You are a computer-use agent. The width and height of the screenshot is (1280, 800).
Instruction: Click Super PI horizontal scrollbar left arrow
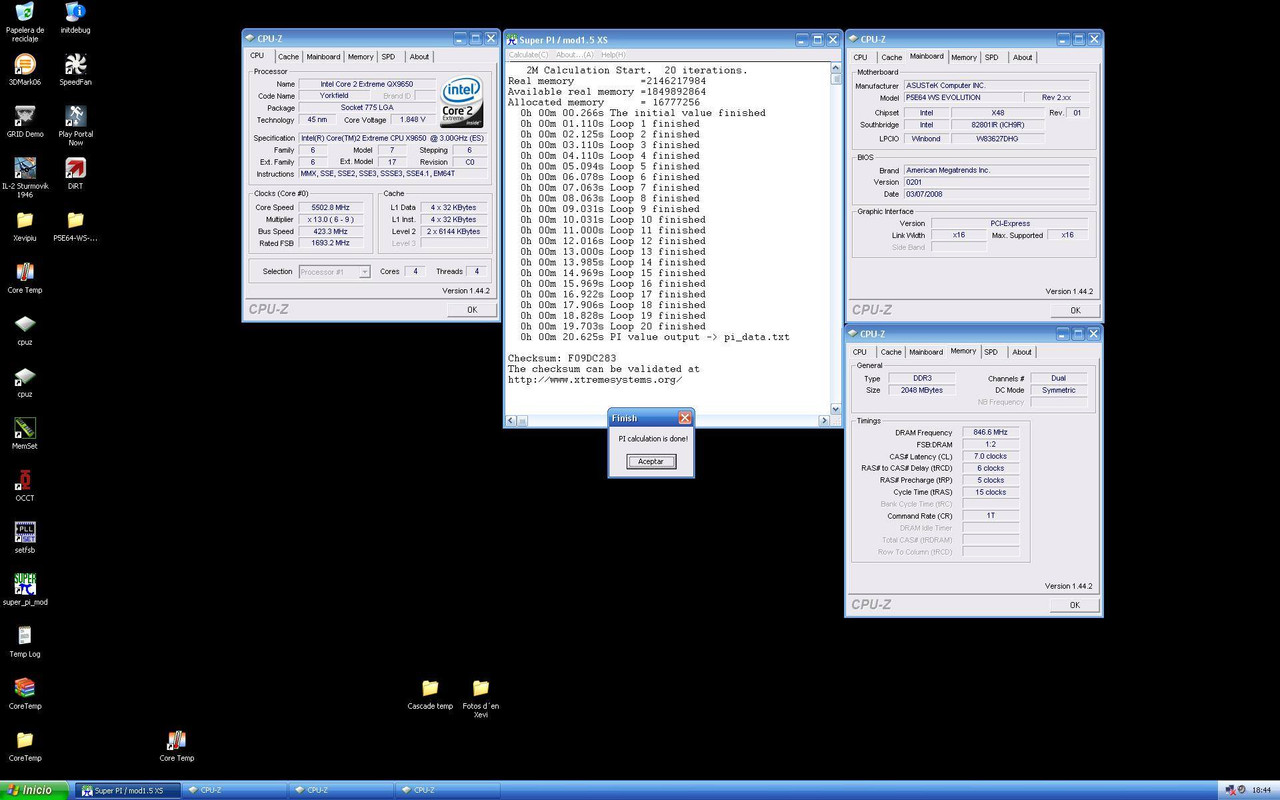coord(511,421)
